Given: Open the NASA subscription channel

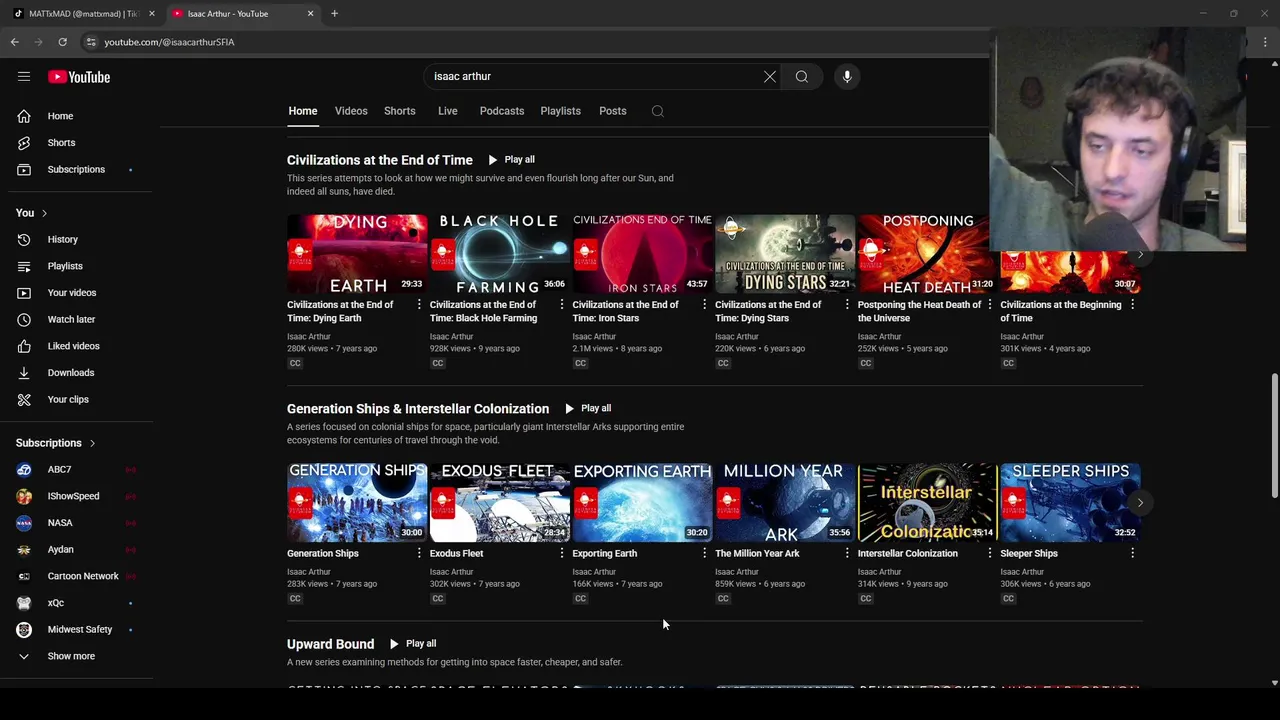Looking at the screenshot, I should point(76,522).
